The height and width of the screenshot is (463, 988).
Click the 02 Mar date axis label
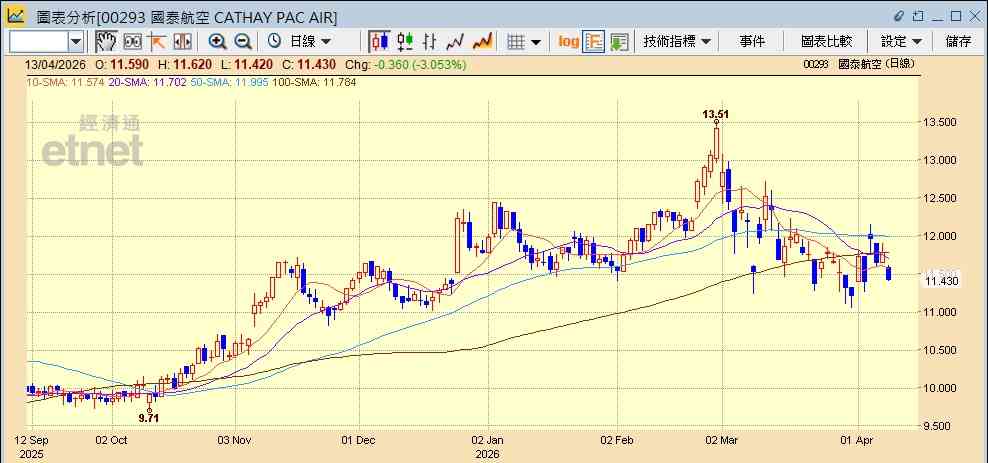point(722,440)
